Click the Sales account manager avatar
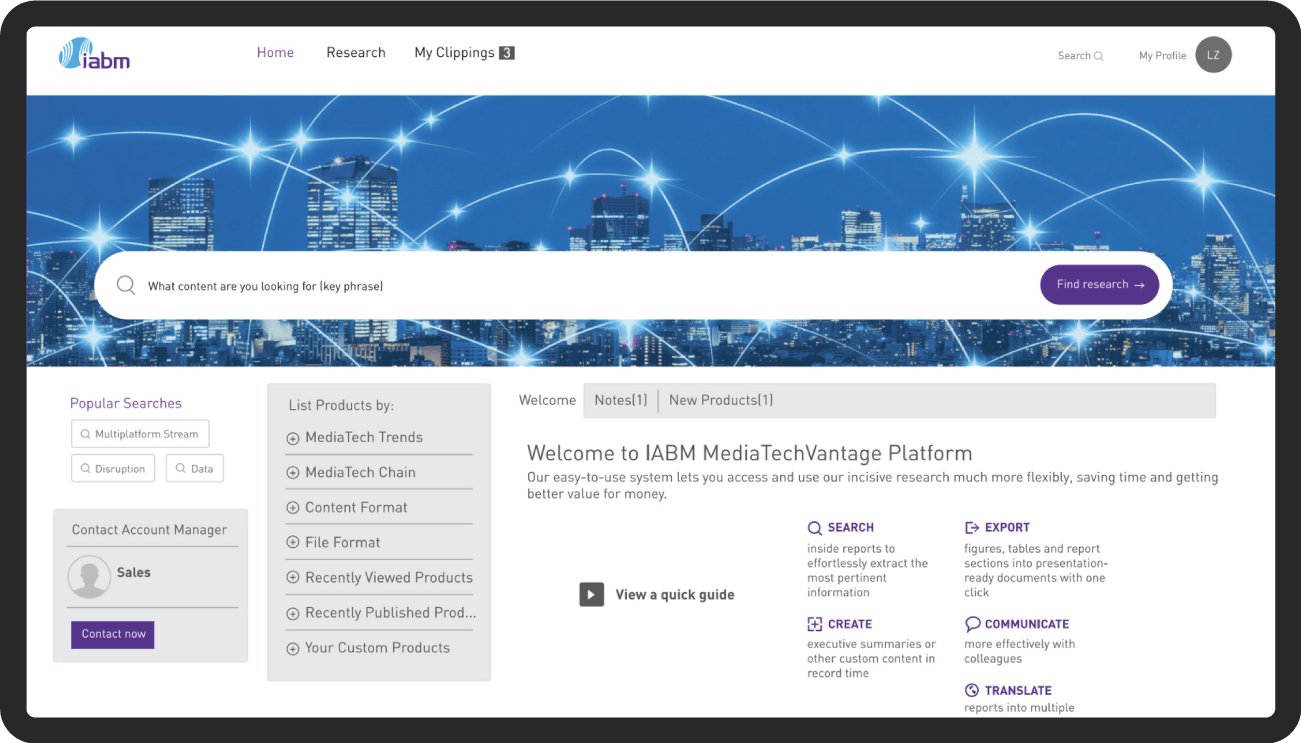The height and width of the screenshot is (743, 1301). point(89,577)
